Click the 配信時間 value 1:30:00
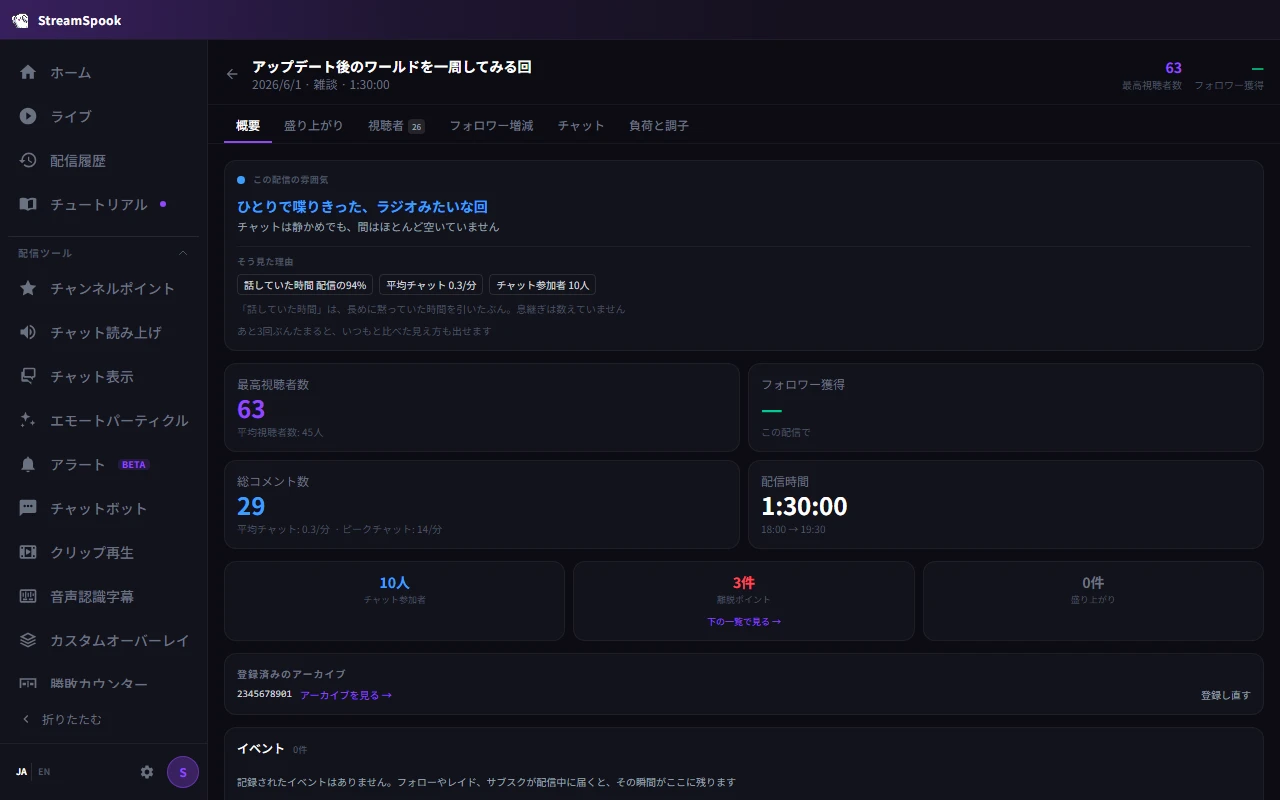Screen dimensions: 1280x800 (804, 506)
